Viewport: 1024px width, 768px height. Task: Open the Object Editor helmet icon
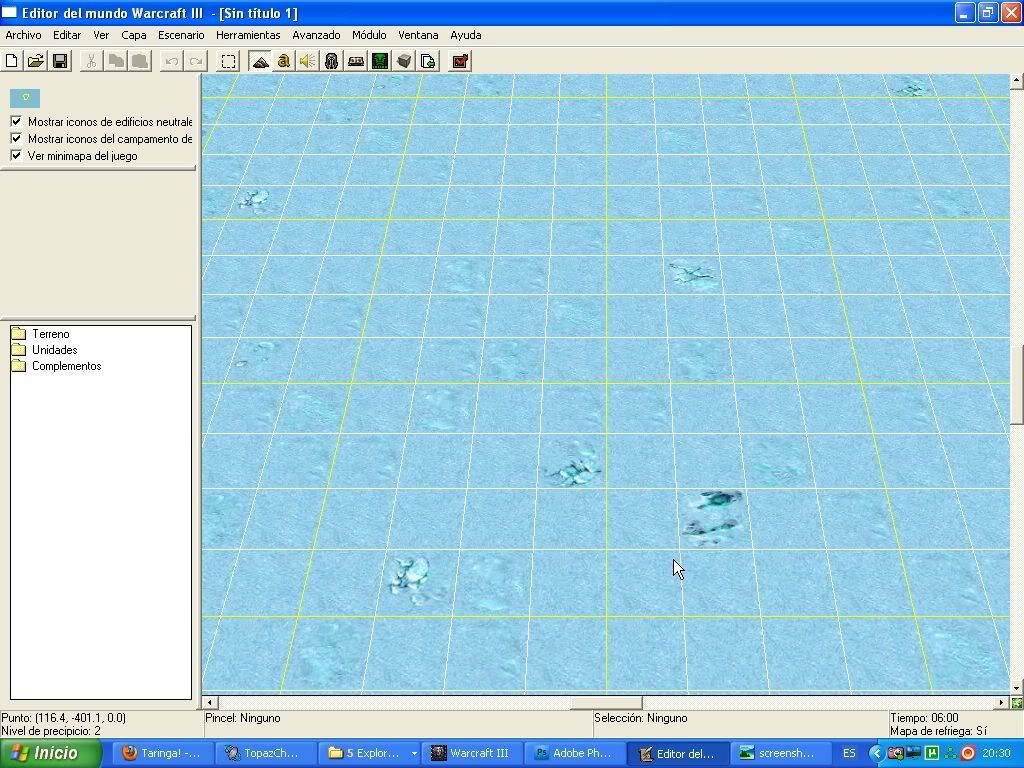click(332, 61)
